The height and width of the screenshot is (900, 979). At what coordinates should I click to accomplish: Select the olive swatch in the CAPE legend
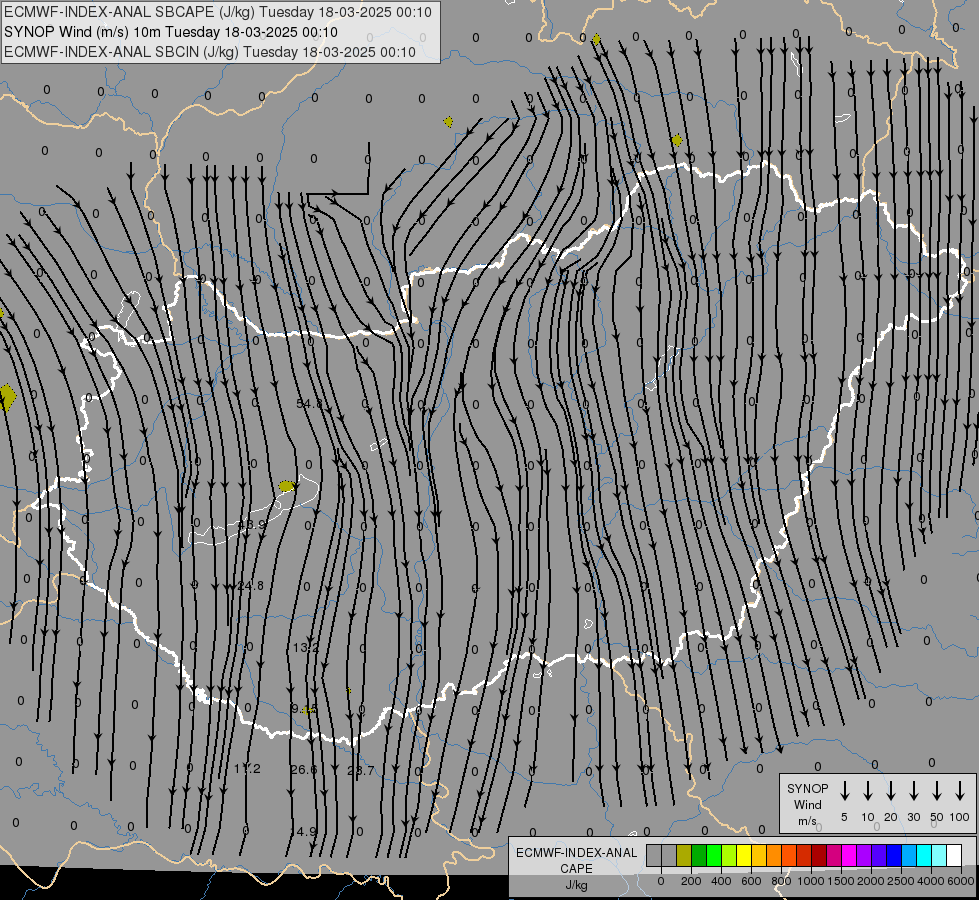click(x=684, y=855)
